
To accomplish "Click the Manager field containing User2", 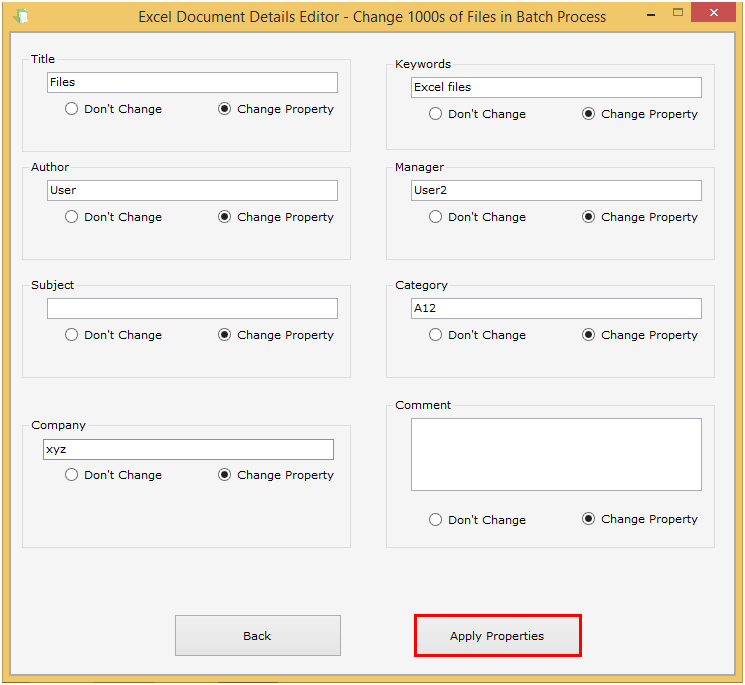I will (556, 190).
